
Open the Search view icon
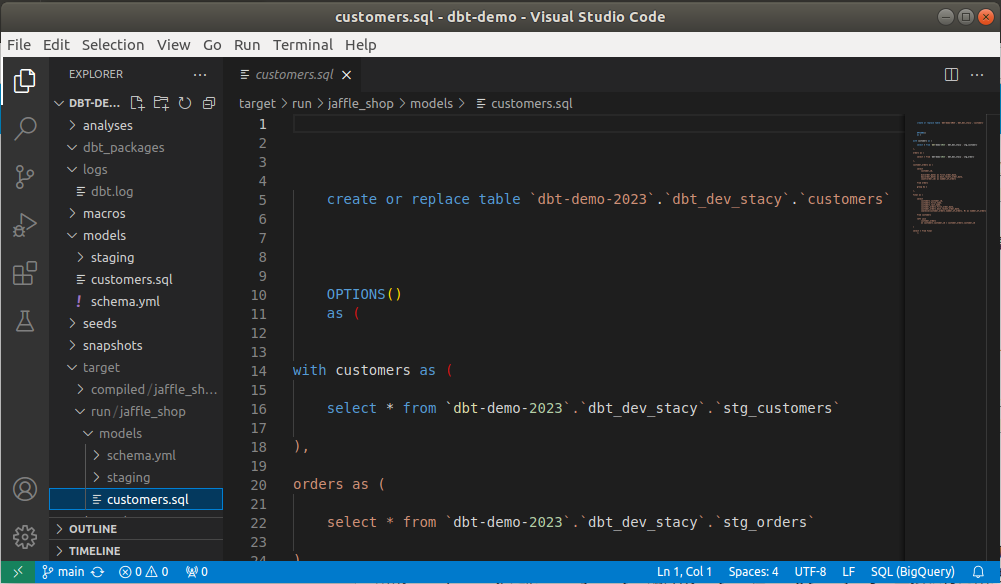click(x=24, y=128)
